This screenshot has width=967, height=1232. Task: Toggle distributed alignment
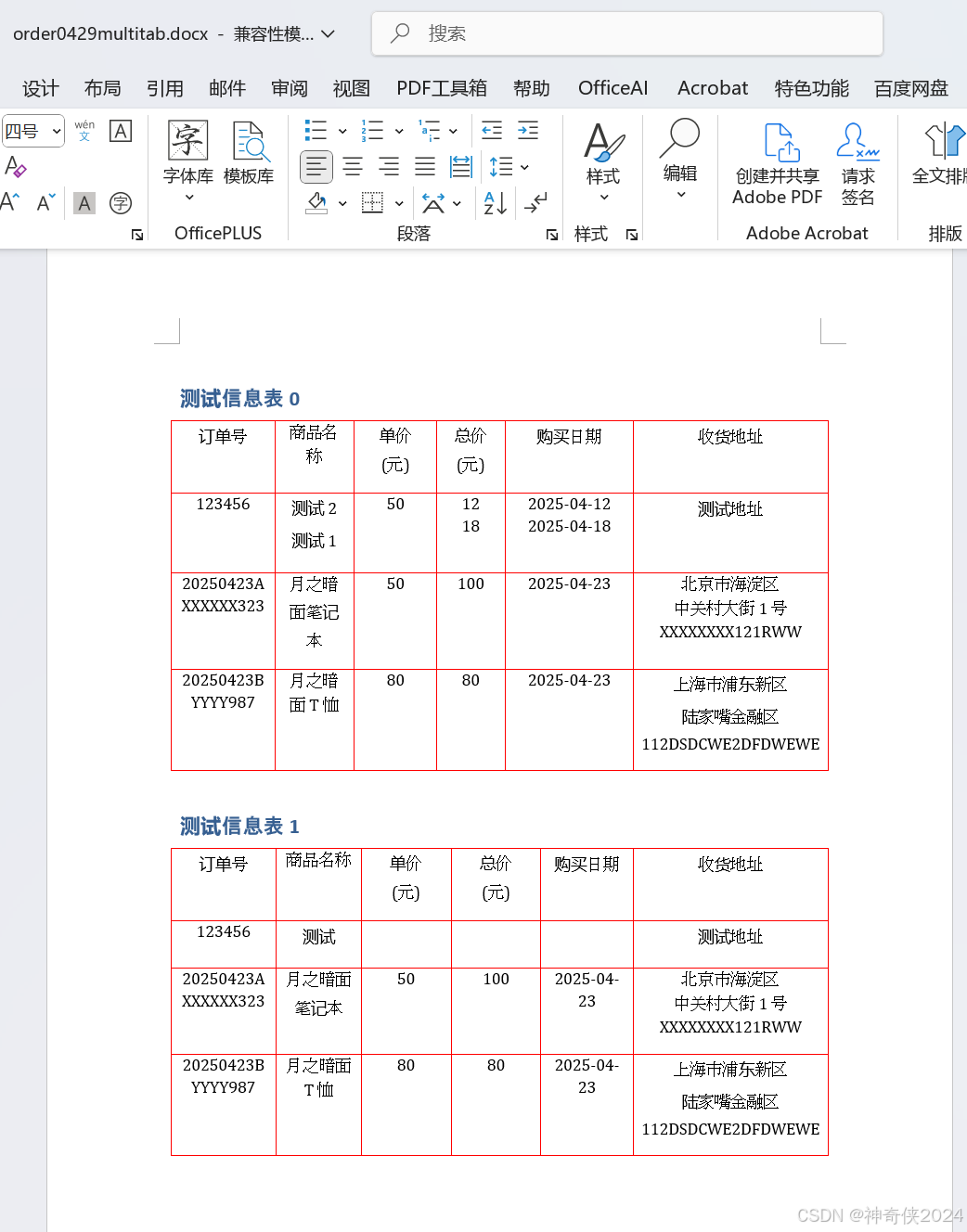click(x=461, y=167)
